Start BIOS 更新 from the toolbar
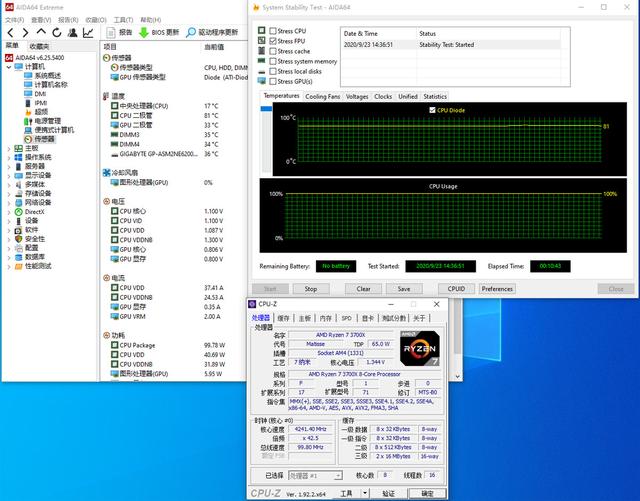The width and height of the screenshot is (640, 501). tap(159, 33)
